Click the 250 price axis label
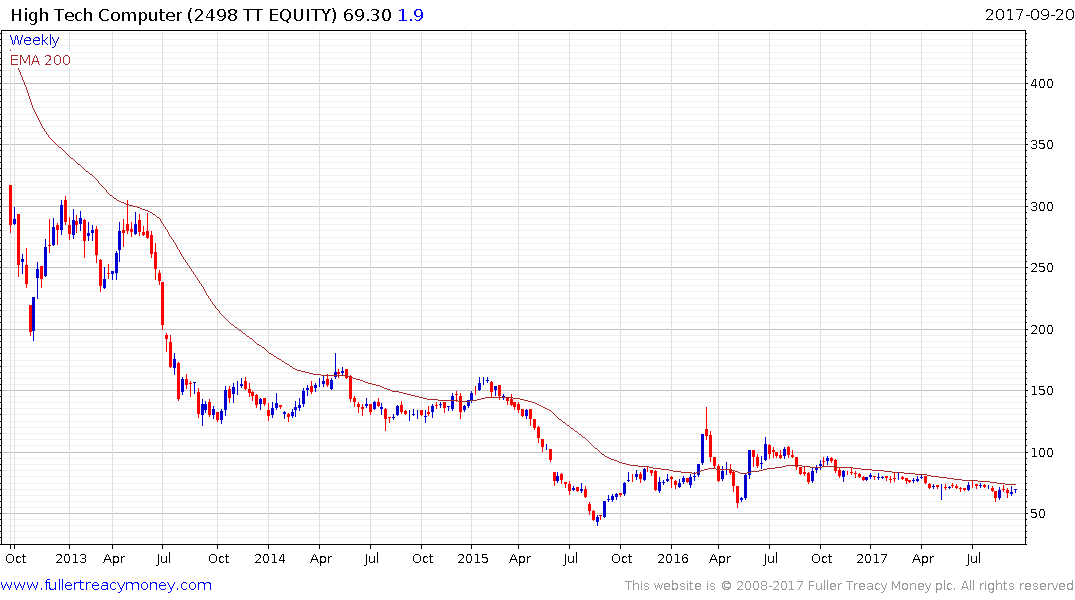The image size is (1075, 600). pyautogui.click(x=1042, y=267)
